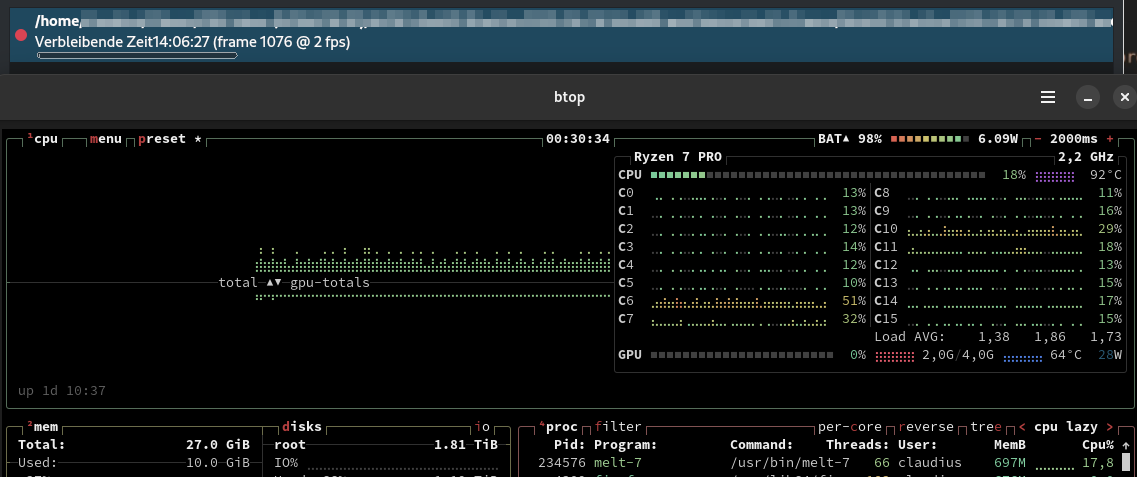Select previous sort column with left arrow
This screenshot has height=477, width=1137.
coord(1022,427)
